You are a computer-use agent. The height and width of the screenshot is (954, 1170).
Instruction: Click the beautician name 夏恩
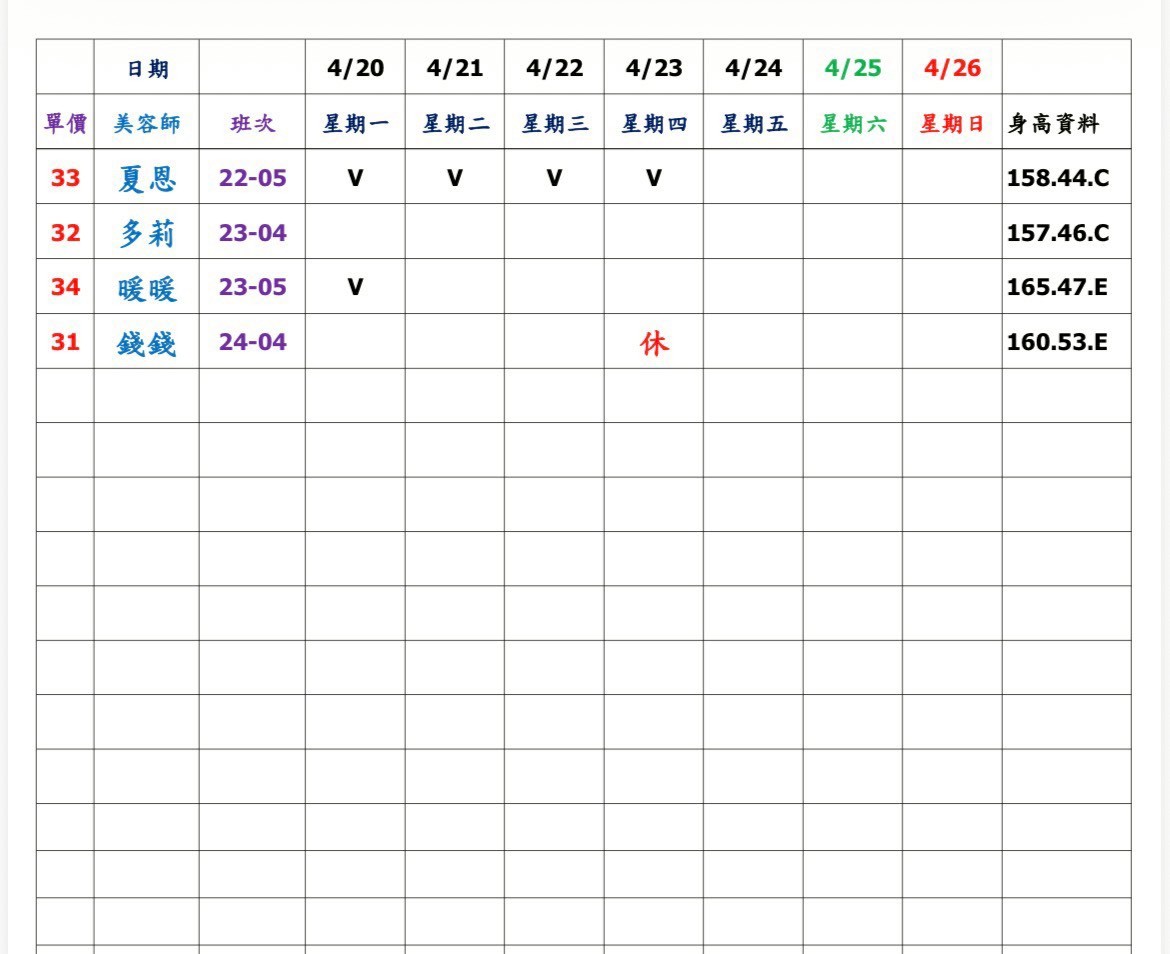(147, 179)
